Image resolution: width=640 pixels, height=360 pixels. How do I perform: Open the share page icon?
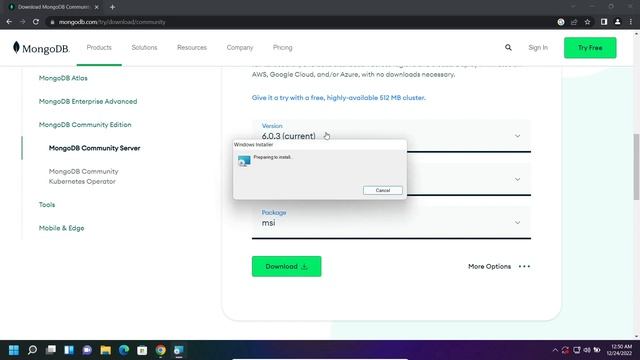pos(574,22)
